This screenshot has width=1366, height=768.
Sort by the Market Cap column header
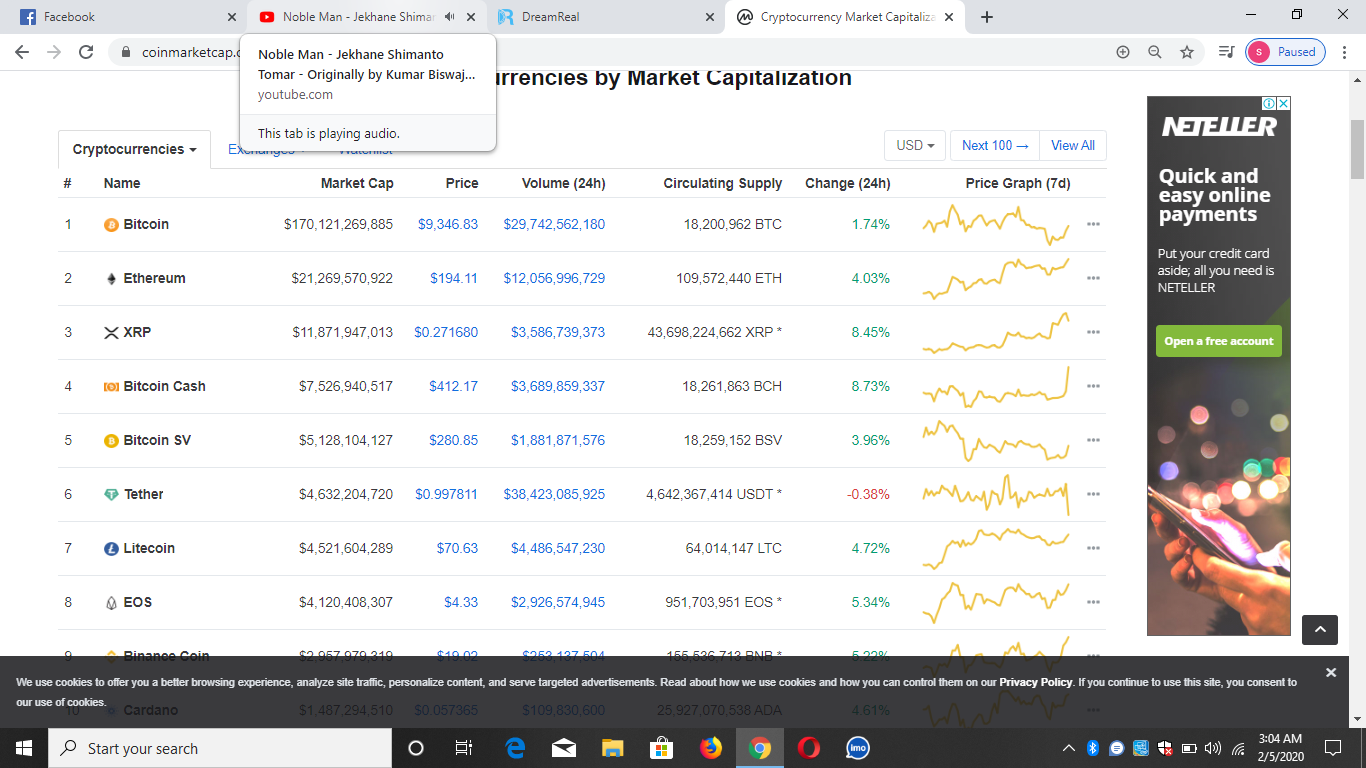357,183
